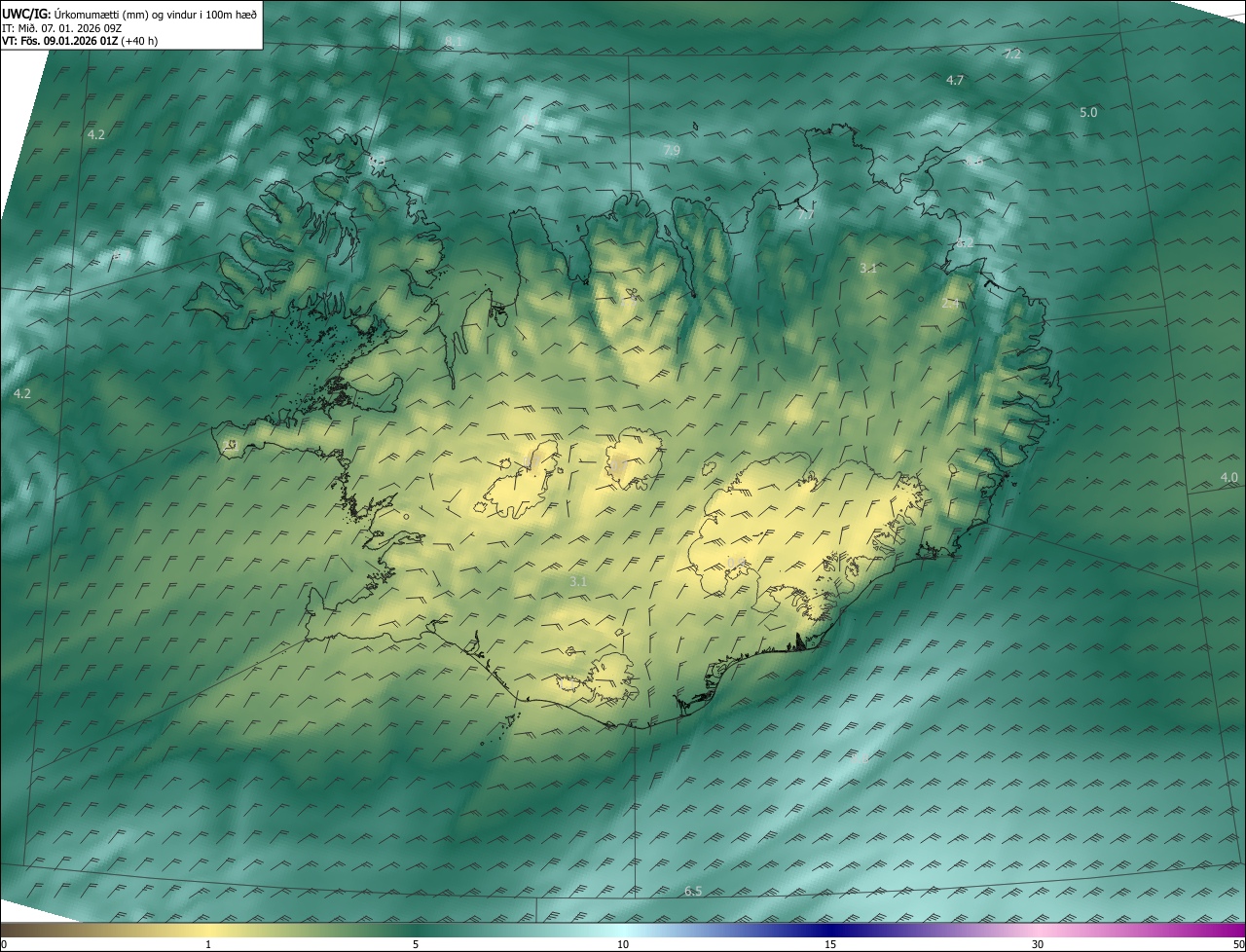The width and height of the screenshot is (1246, 952).
Task: Click the 5 label on the colour scale
Action: click(x=416, y=944)
